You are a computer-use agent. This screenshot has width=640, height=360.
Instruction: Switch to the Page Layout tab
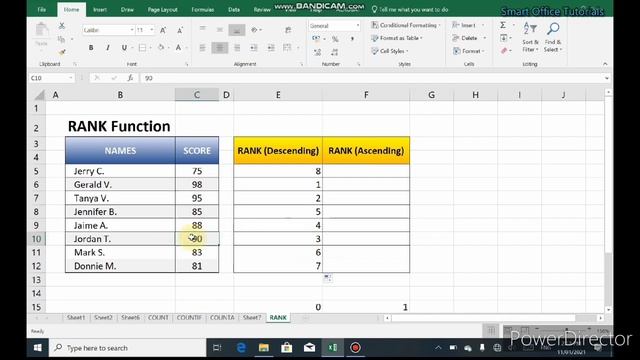click(x=162, y=9)
